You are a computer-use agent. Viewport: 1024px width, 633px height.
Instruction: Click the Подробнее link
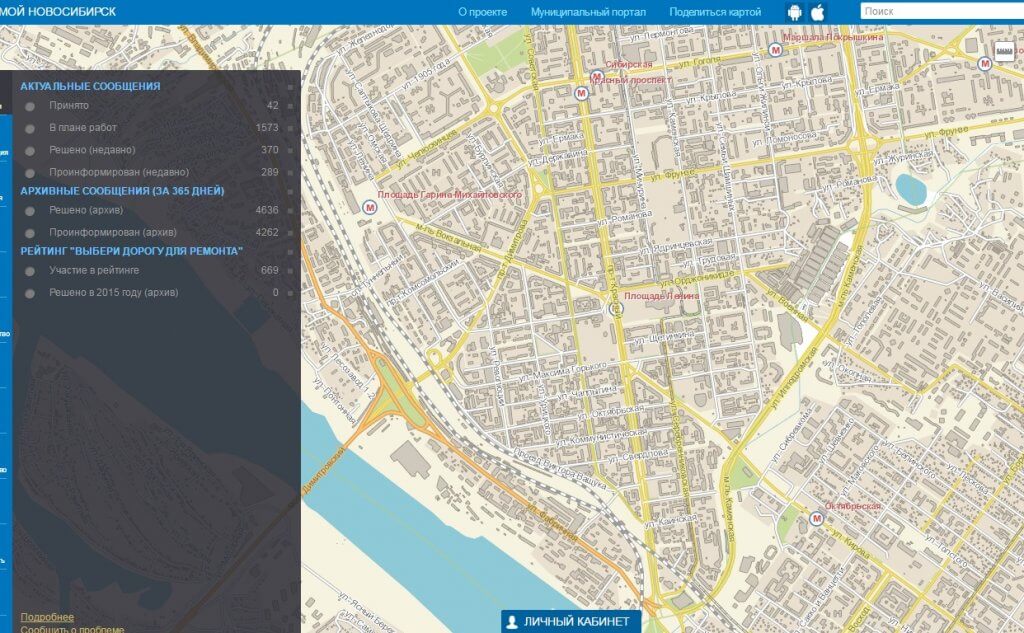pos(47,617)
